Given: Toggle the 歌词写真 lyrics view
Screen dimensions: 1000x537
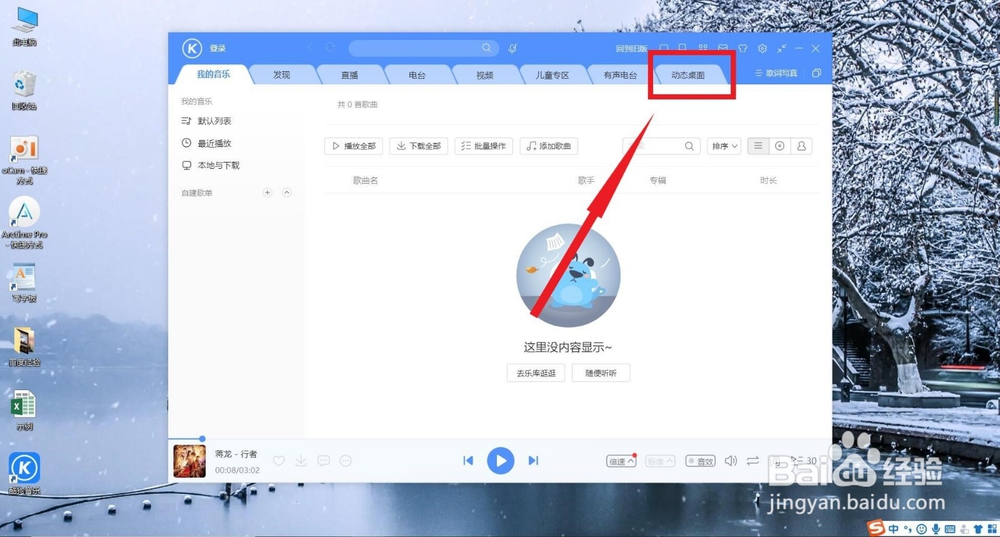Looking at the screenshot, I should (x=776, y=73).
